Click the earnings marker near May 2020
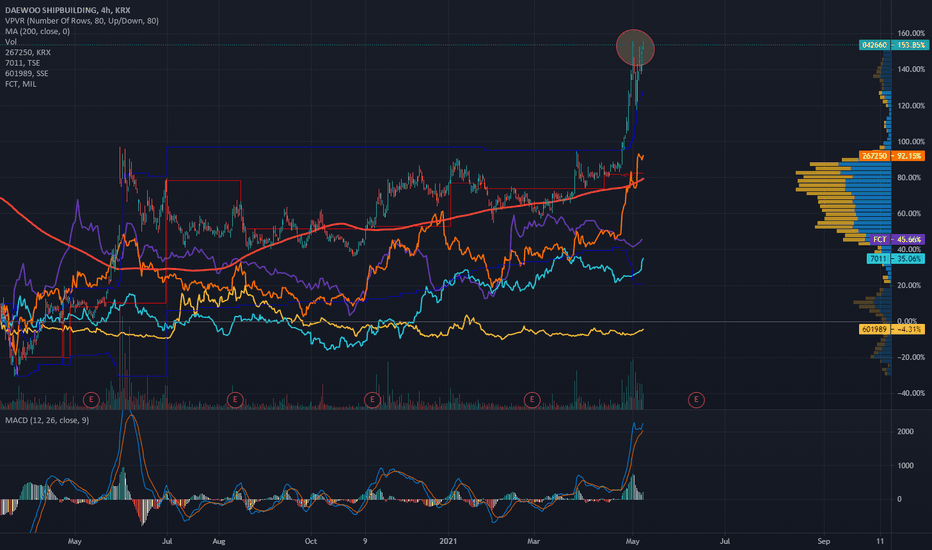The image size is (932, 550). (x=91, y=400)
